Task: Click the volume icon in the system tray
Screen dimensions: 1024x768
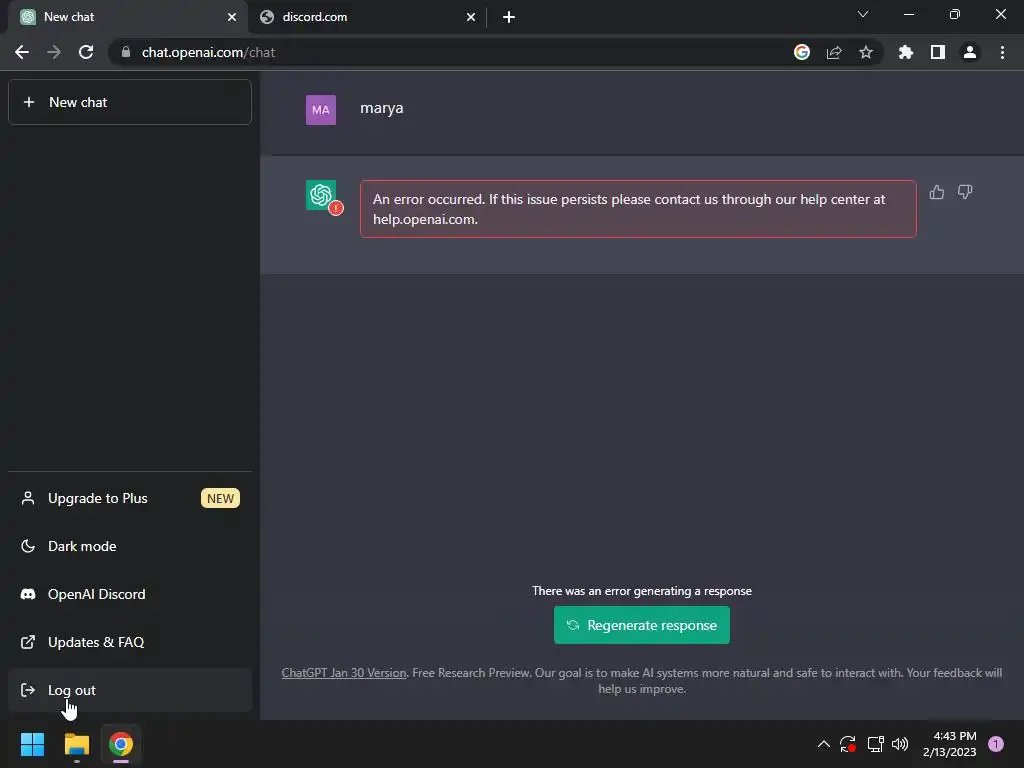Action: coord(900,744)
